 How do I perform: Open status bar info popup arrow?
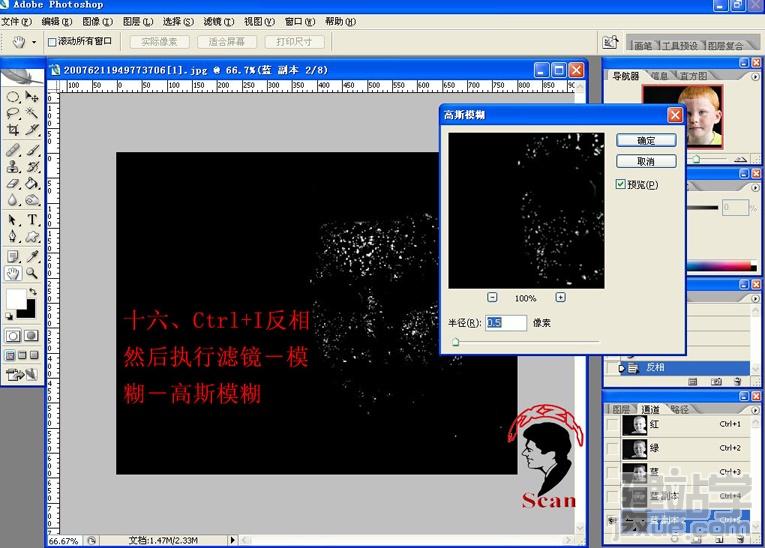pos(232,540)
